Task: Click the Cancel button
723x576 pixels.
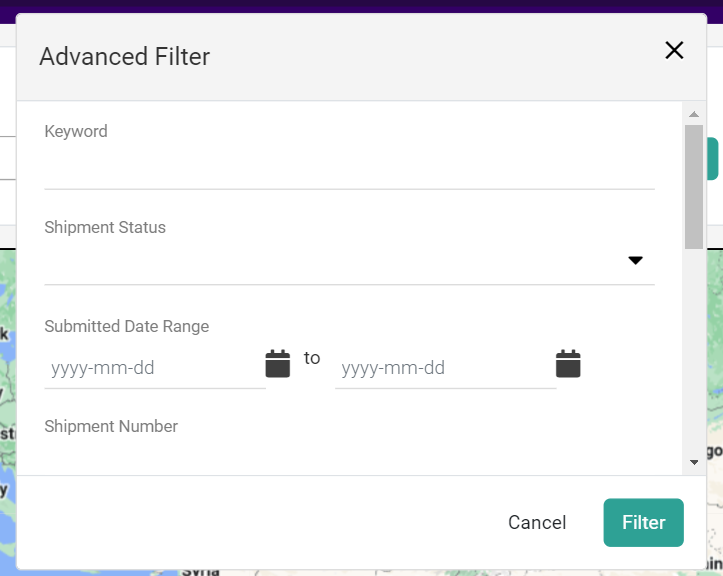Action: [537, 523]
